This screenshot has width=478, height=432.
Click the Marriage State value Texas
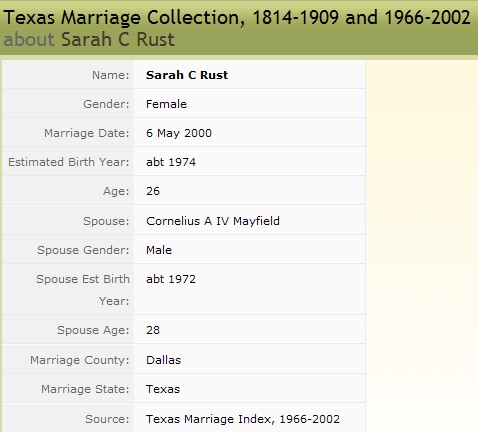pyautogui.click(x=163, y=389)
